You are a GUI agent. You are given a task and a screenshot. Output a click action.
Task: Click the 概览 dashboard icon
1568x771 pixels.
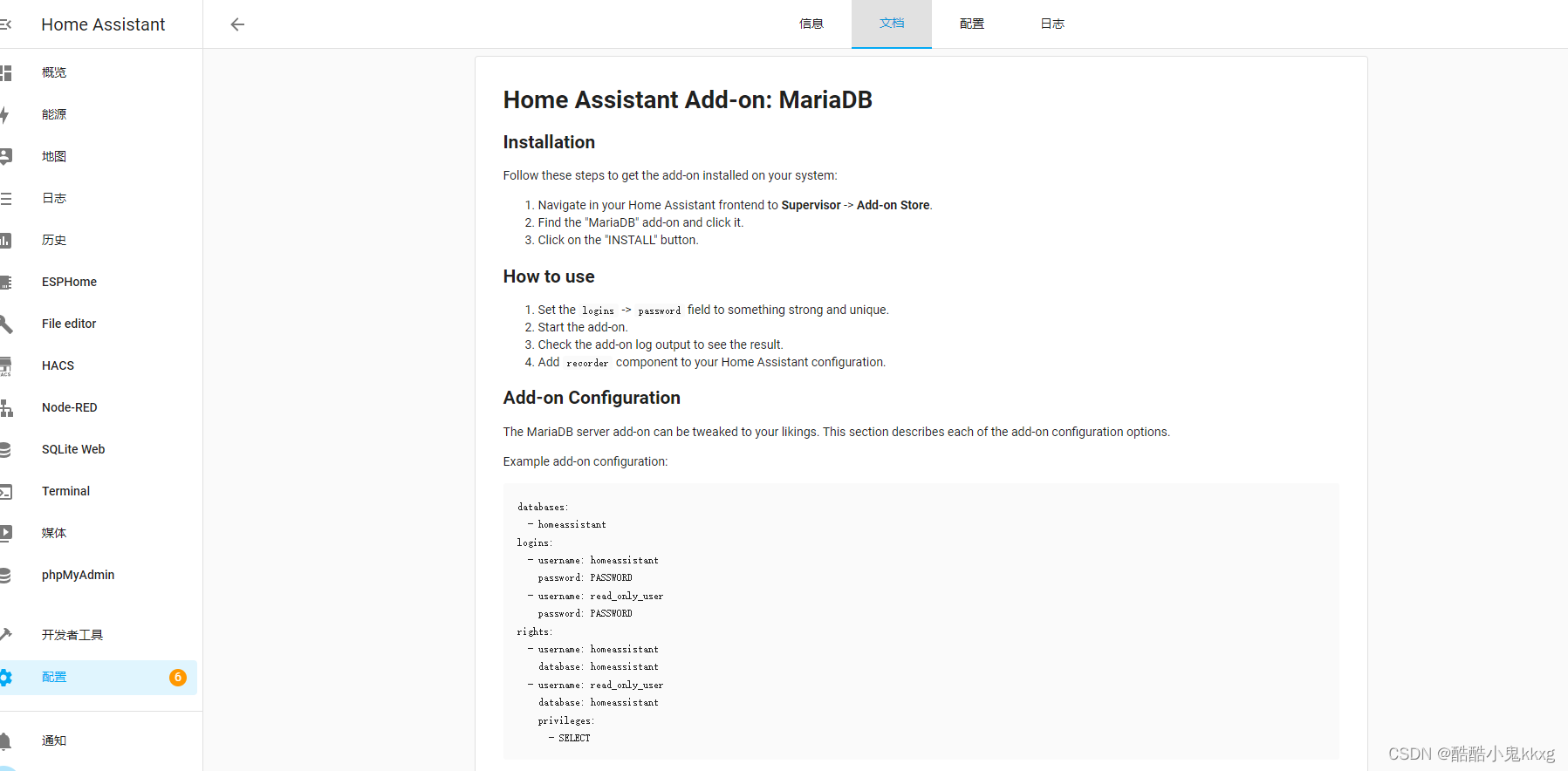[x=5, y=72]
